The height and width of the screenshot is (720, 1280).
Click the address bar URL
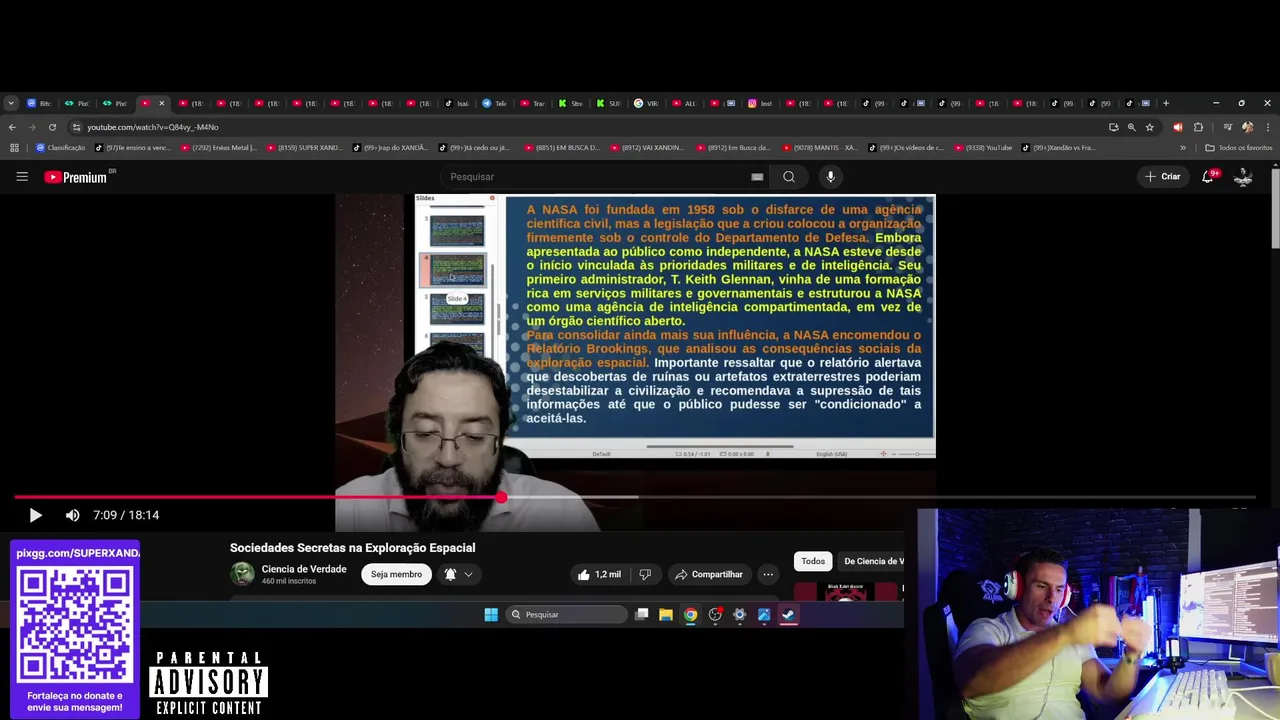pos(152,127)
